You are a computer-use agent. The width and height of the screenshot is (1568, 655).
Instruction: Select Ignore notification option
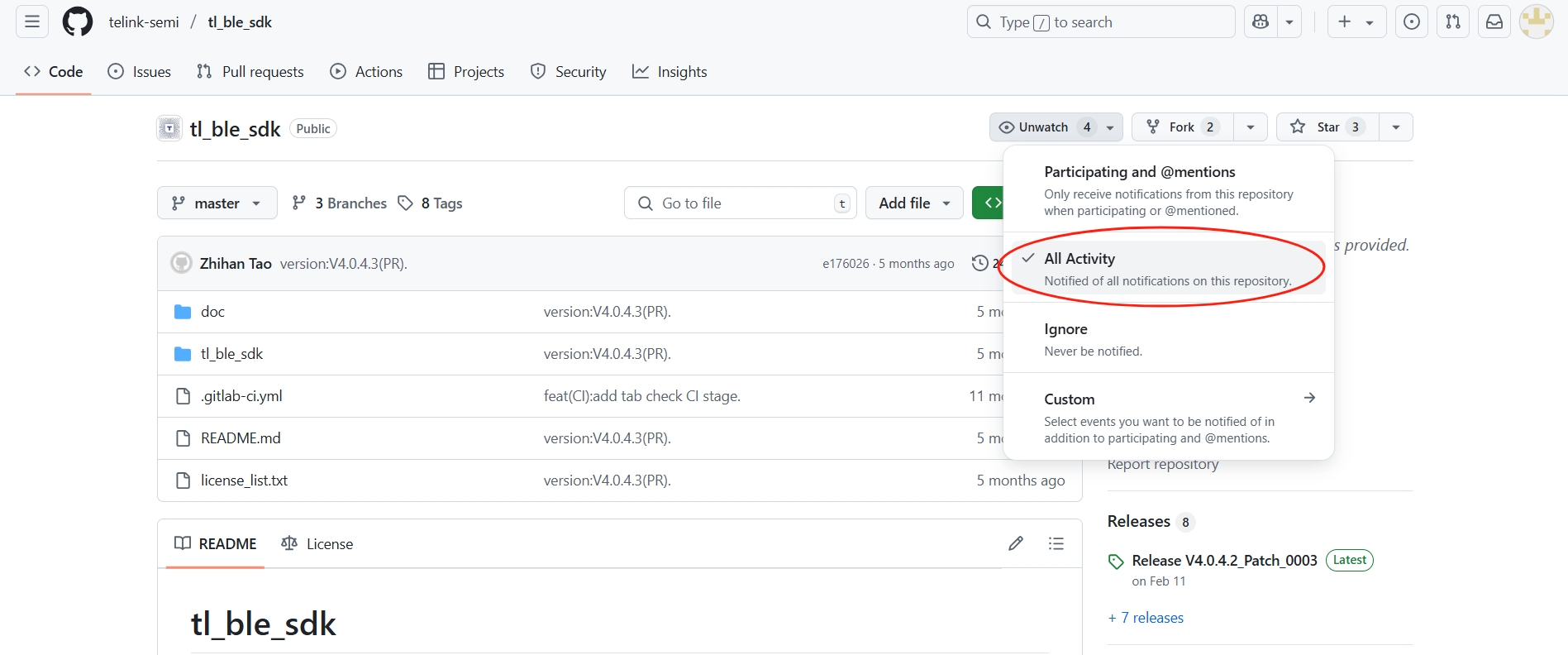coord(1169,338)
